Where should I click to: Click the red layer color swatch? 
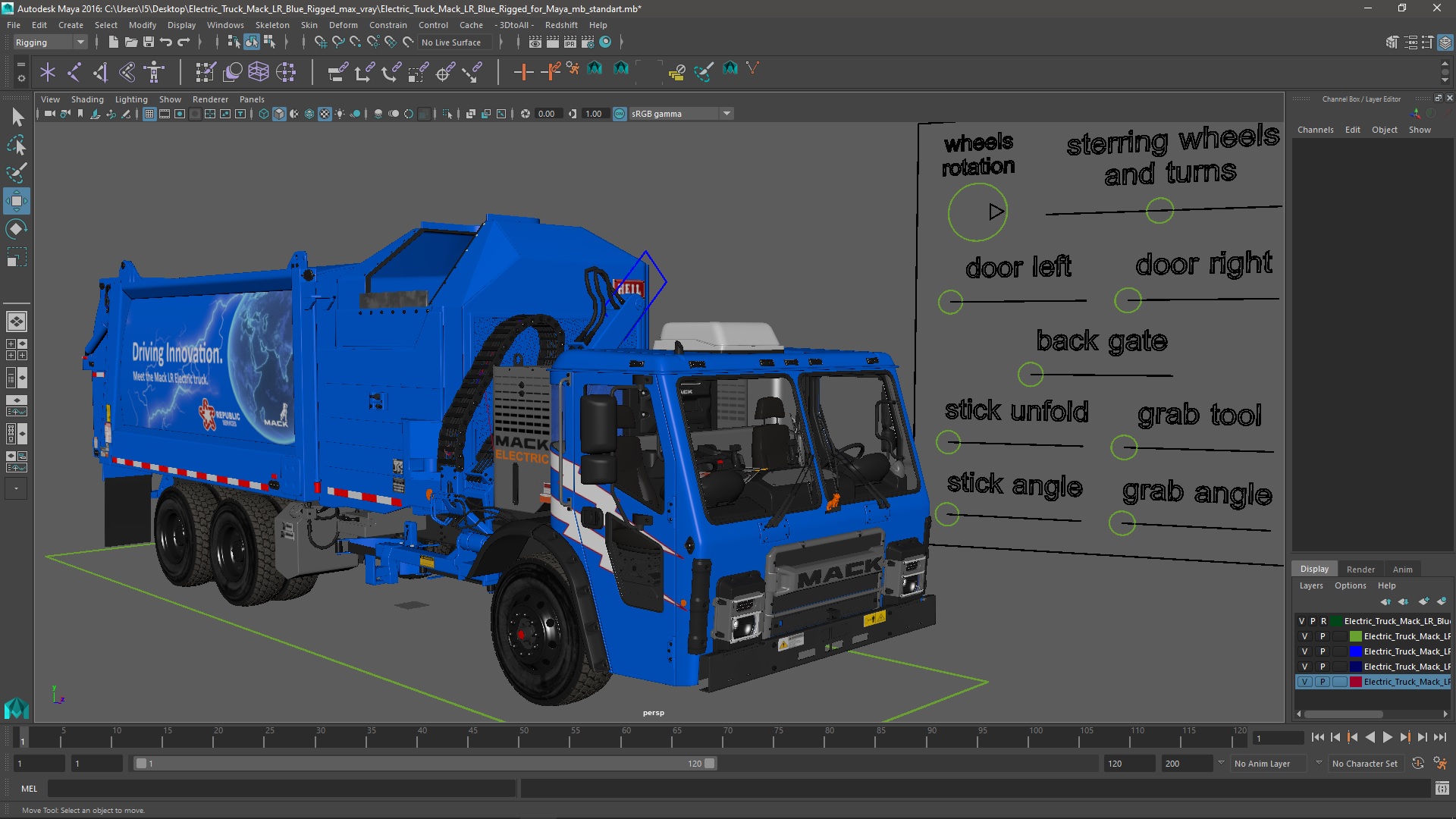(1355, 682)
